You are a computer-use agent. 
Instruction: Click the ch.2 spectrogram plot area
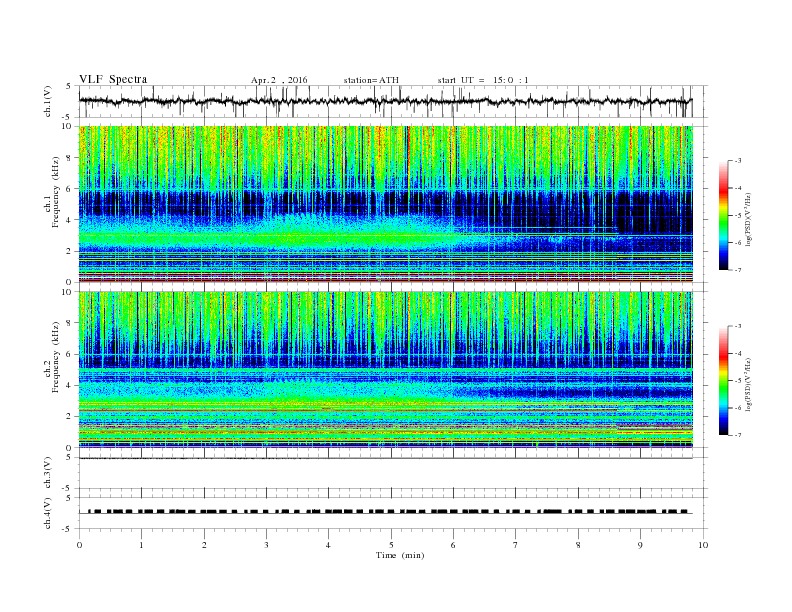coord(385,370)
